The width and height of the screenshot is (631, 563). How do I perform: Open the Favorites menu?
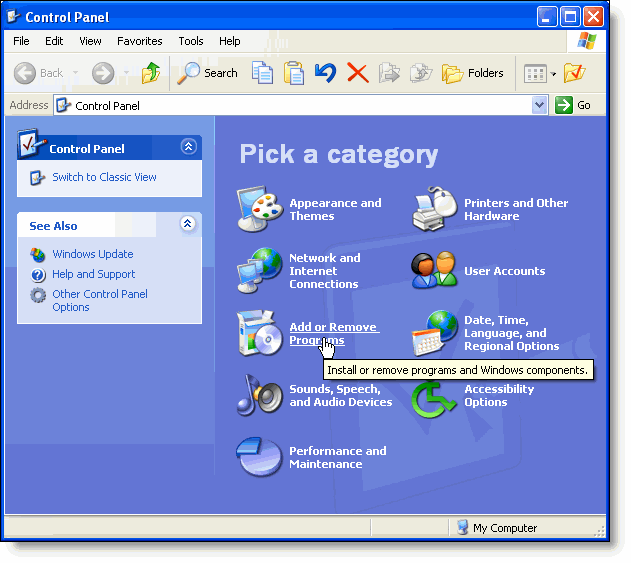pyautogui.click(x=140, y=41)
